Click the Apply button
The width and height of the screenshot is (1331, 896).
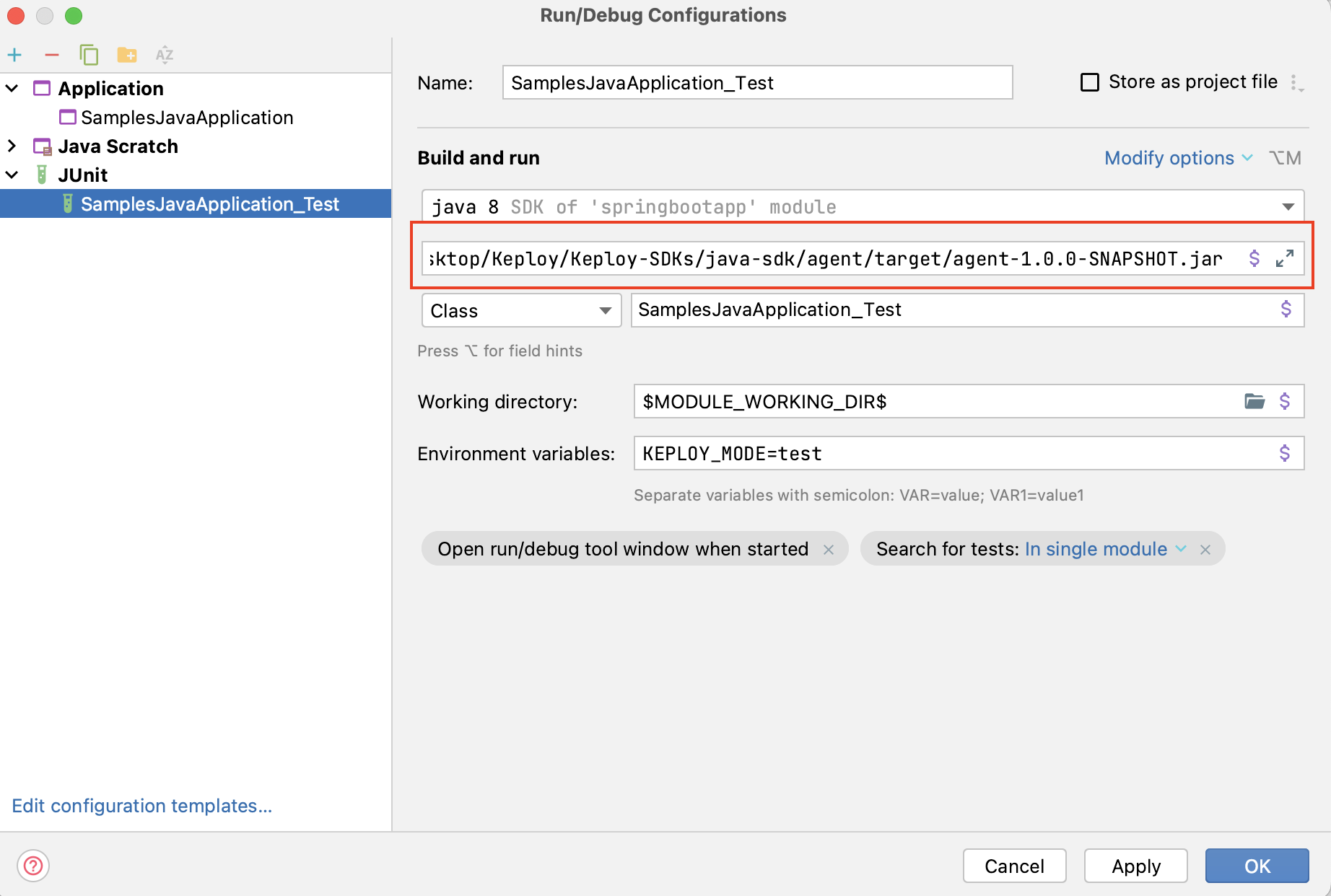(x=1135, y=866)
